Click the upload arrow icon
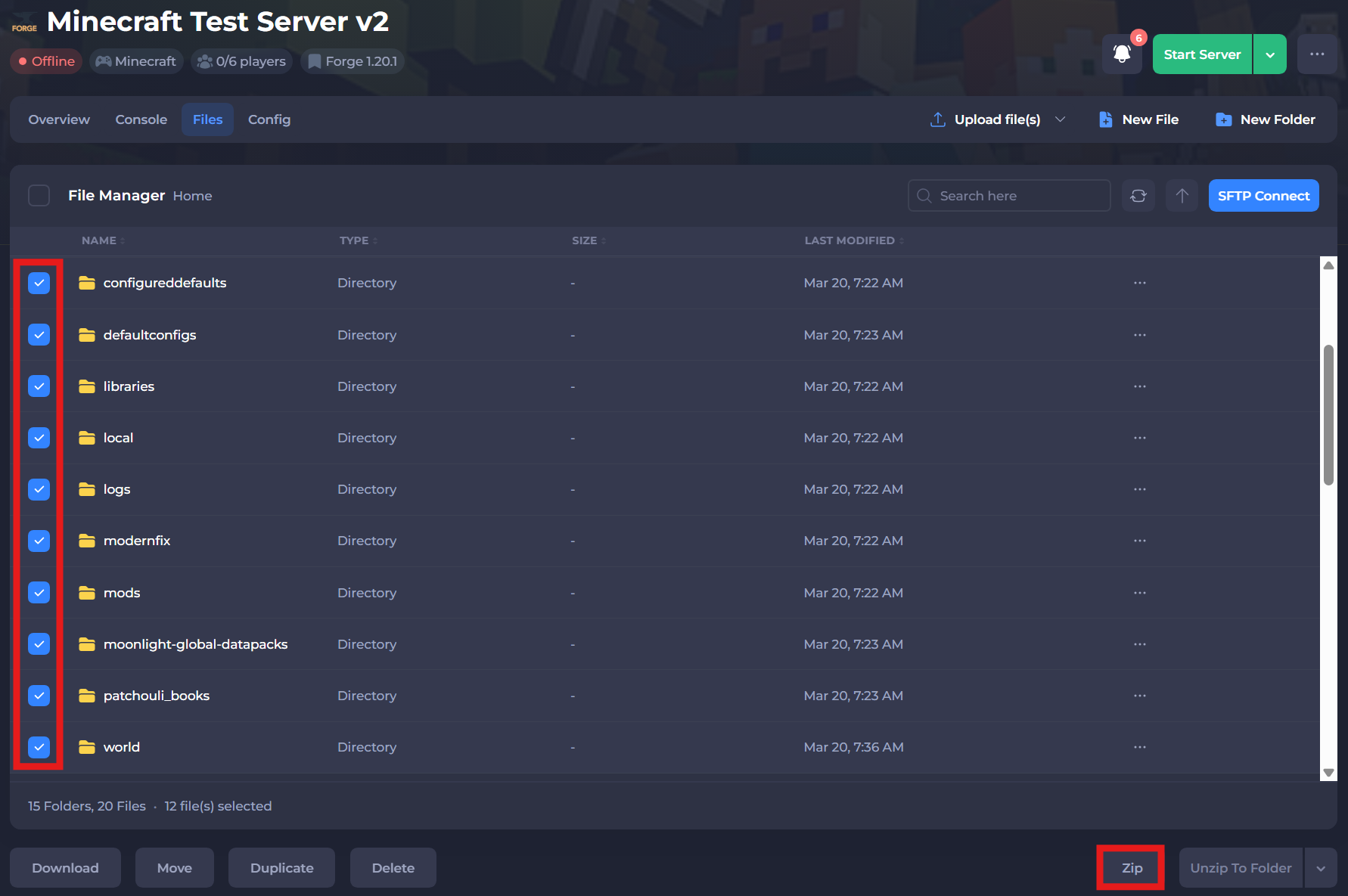The image size is (1348, 896). (937, 119)
